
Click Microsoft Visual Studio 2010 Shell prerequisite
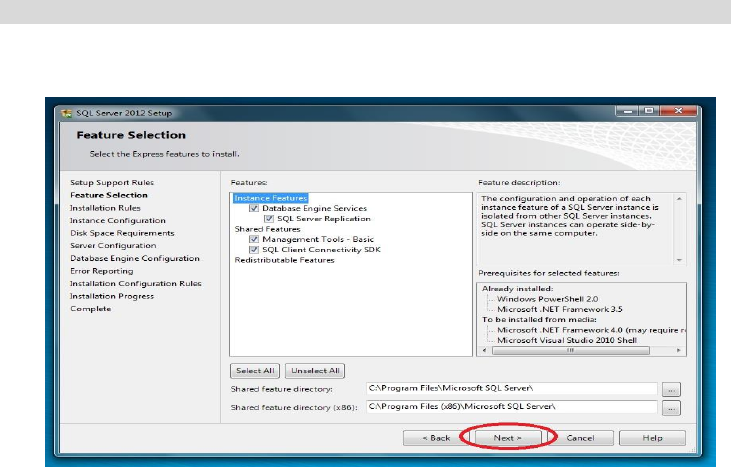[x=566, y=340]
